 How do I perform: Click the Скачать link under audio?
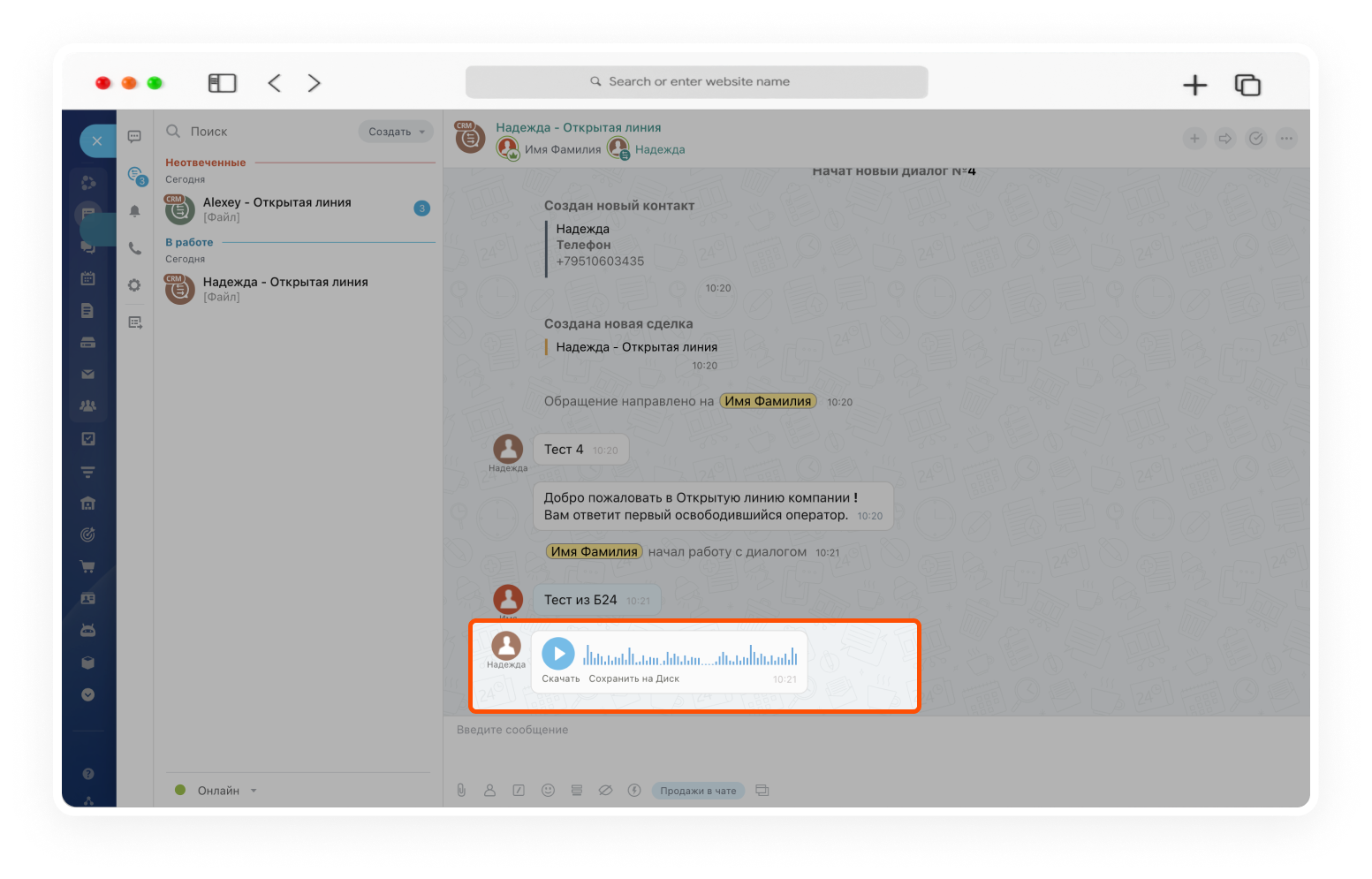(x=560, y=679)
